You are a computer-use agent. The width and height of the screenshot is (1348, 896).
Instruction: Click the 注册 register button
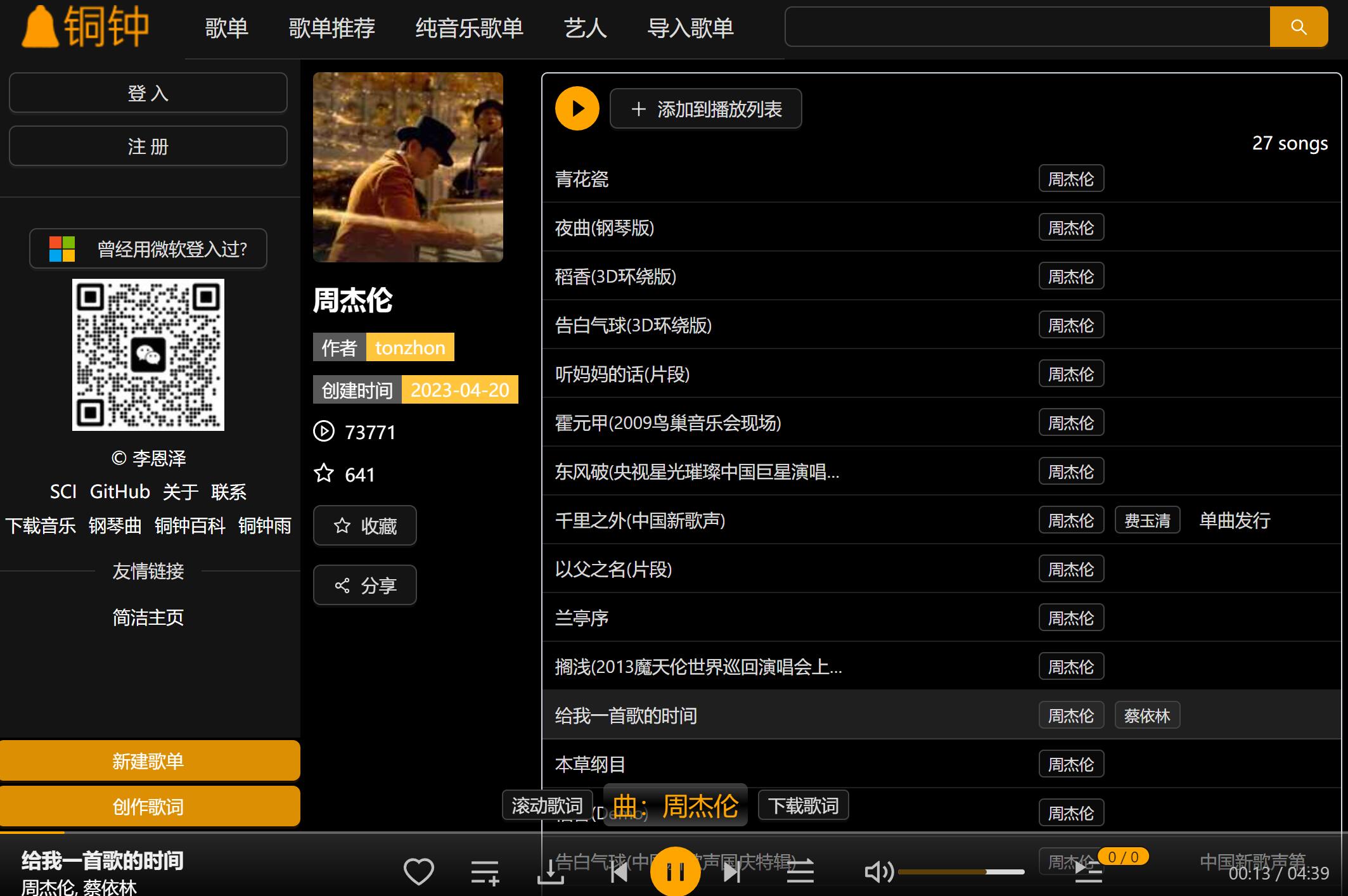pyautogui.click(x=148, y=146)
